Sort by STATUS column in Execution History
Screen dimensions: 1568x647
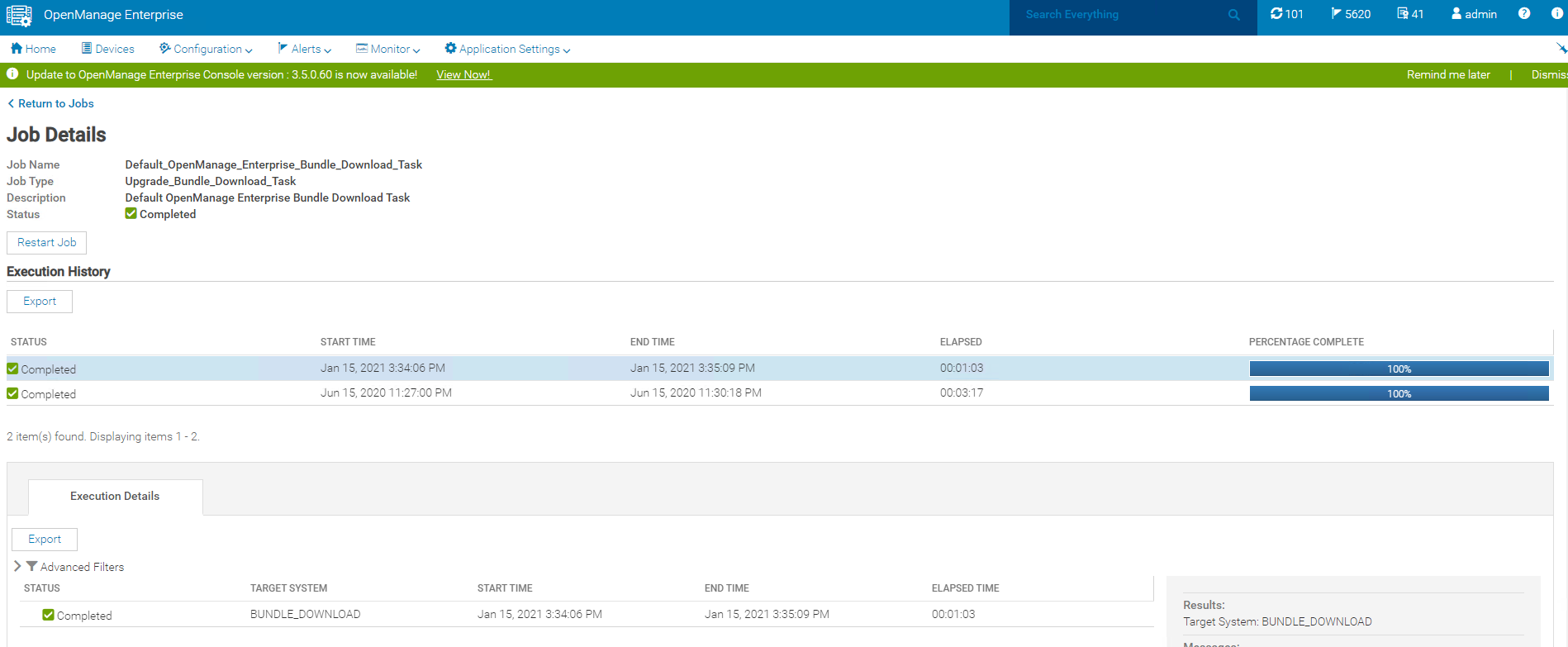click(29, 342)
